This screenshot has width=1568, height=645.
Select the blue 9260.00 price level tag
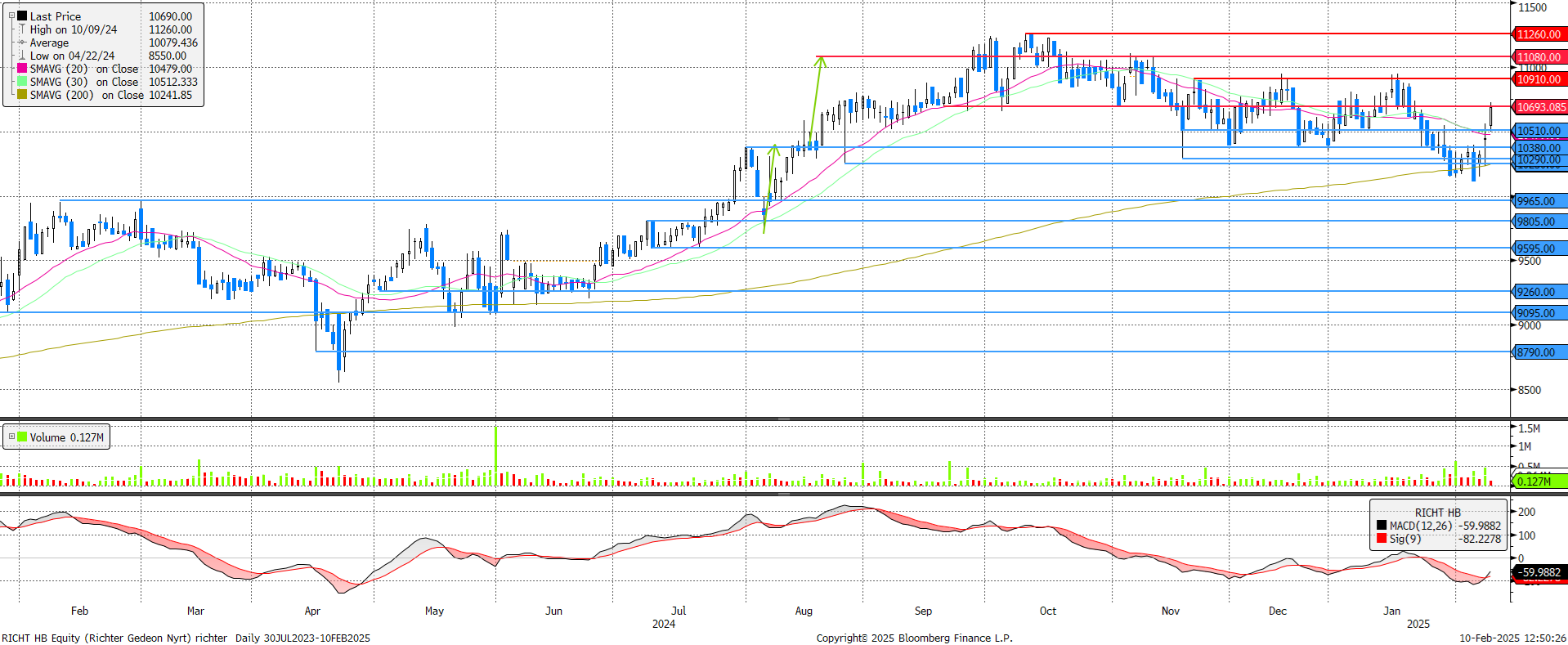pyautogui.click(x=1539, y=292)
